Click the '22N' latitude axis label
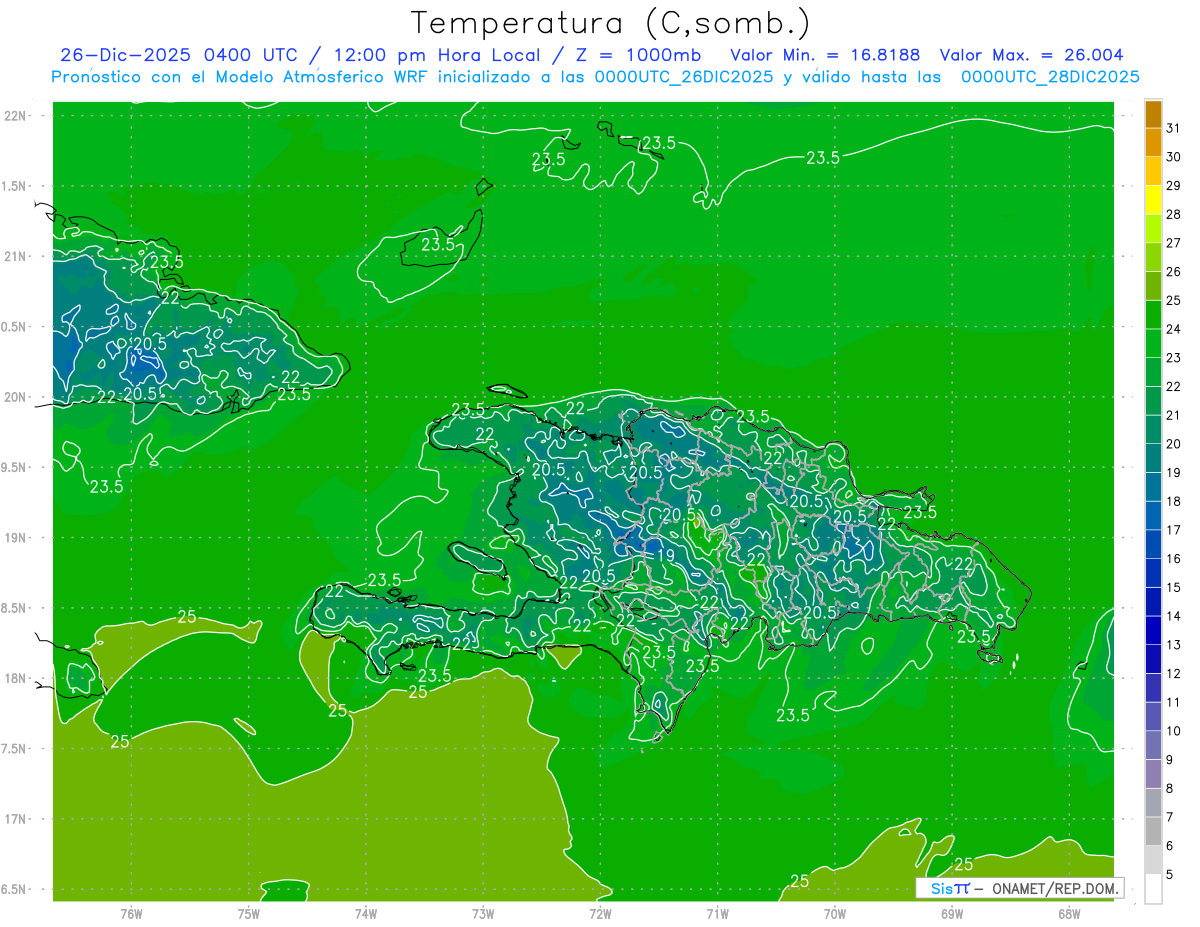Viewport: 1200px width, 927px height. click(17, 116)
